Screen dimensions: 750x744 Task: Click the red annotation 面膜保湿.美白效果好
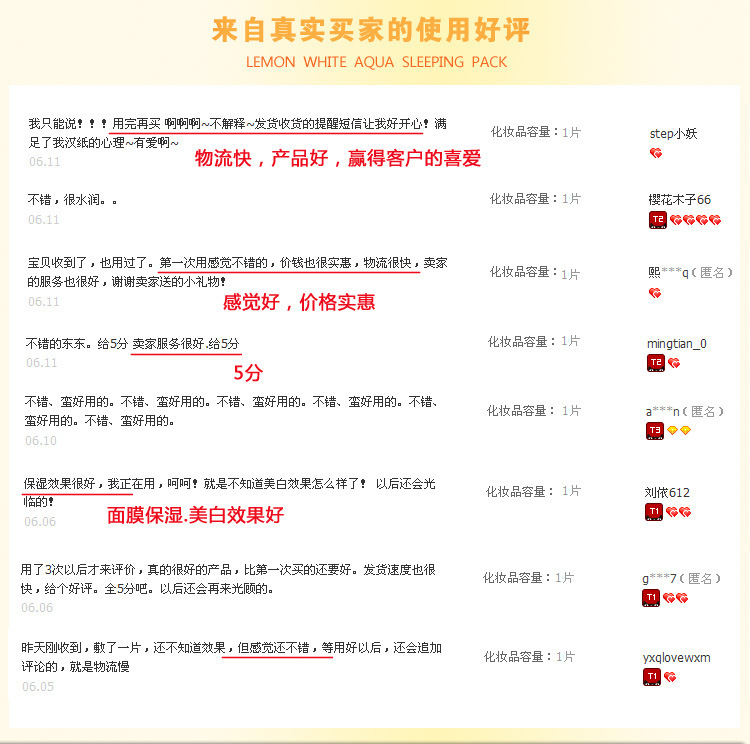tap(195, 516)
